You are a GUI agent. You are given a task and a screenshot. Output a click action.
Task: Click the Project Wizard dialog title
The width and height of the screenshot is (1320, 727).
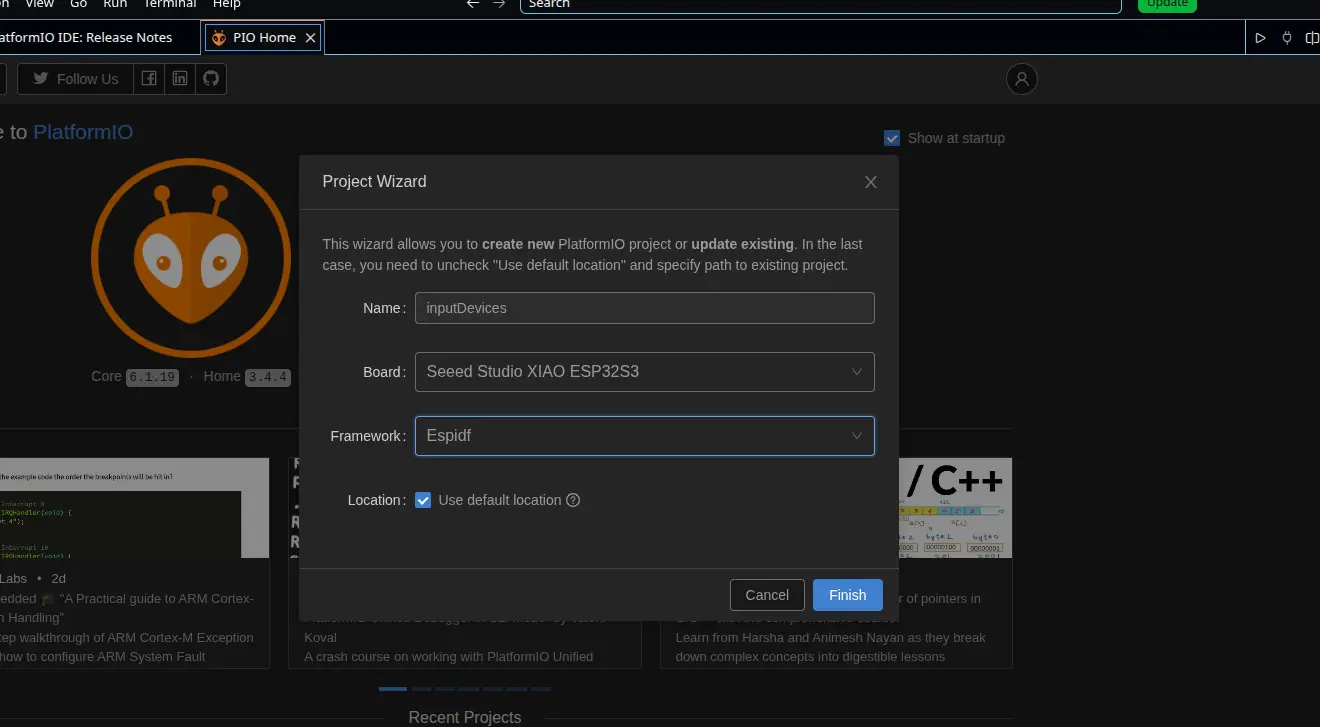(374, 182)
